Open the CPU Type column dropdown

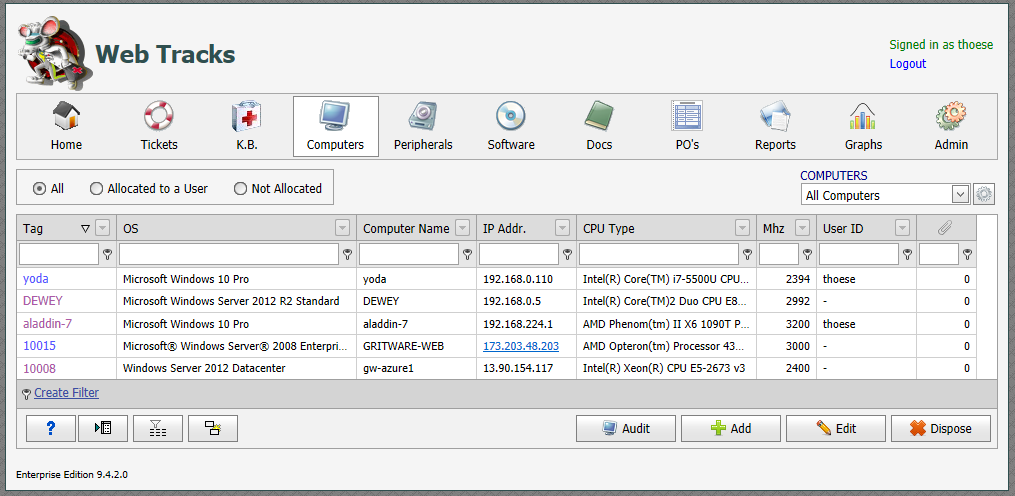point(742,228)
